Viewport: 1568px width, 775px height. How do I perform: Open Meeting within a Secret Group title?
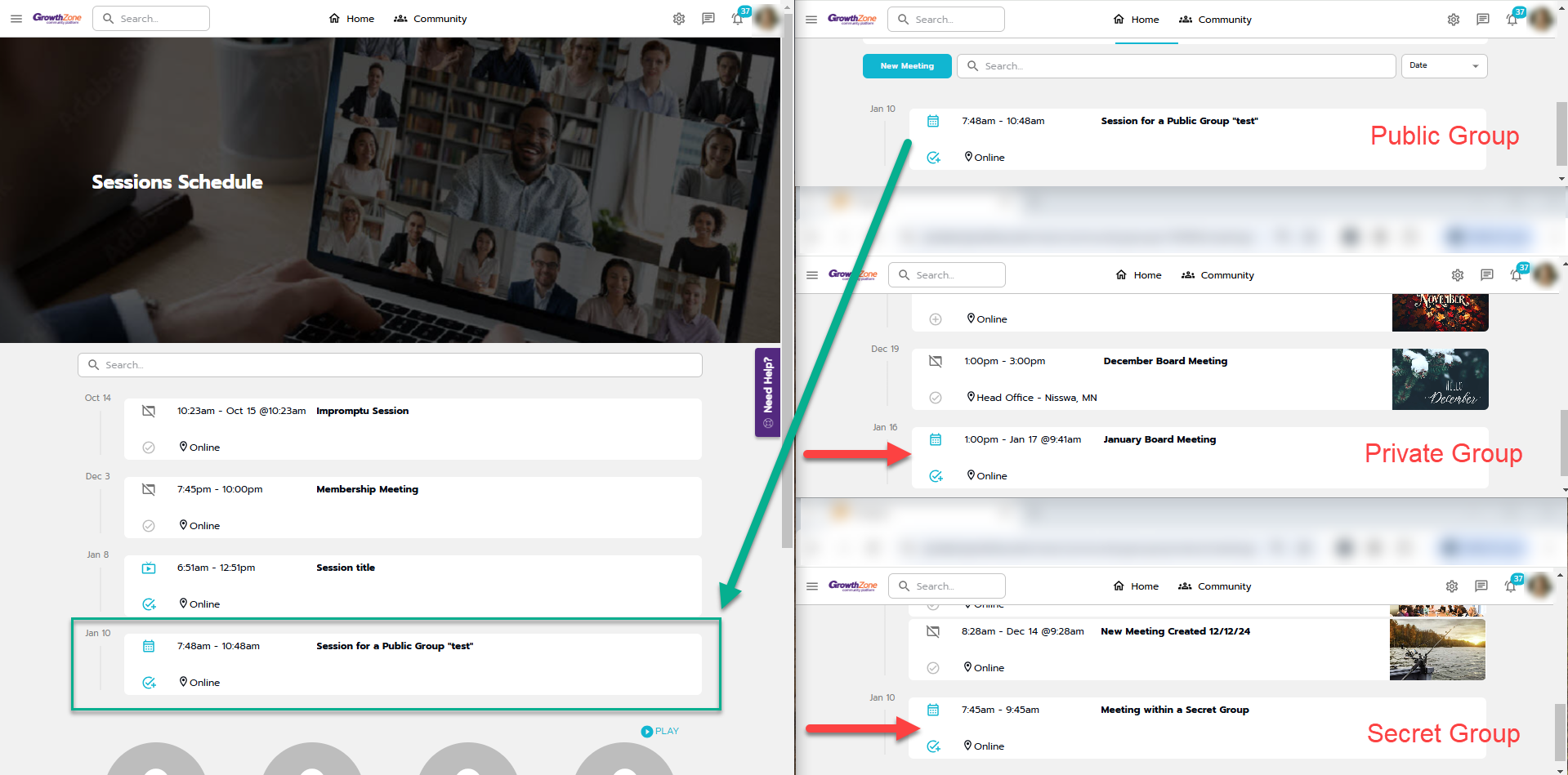click(1175, 710)
